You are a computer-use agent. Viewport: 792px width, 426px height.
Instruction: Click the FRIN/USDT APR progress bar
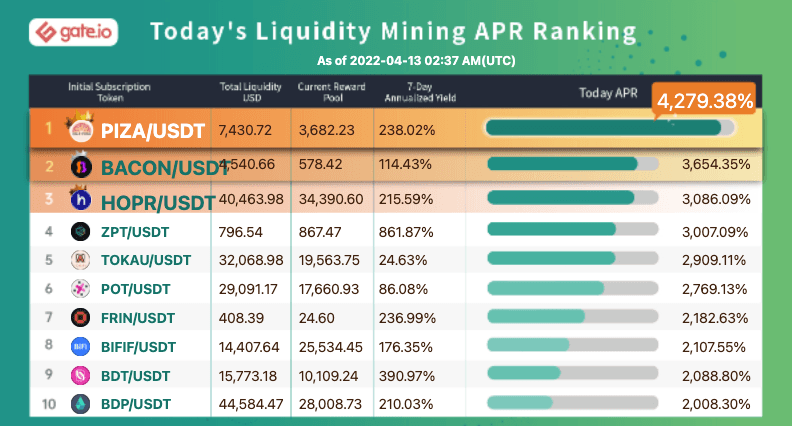tap(573, 316)
